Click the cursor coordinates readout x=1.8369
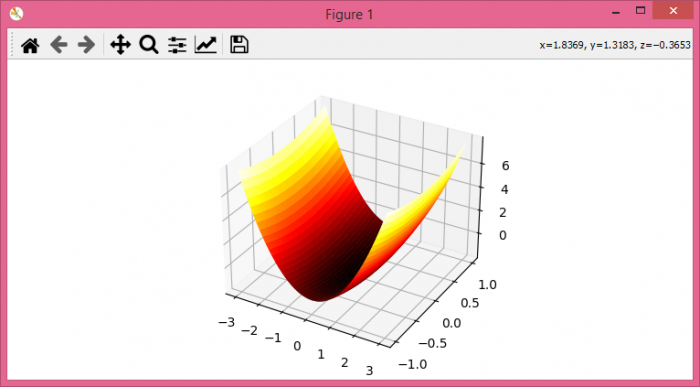The height and width of the screenshot is (387, 700). 615,45
